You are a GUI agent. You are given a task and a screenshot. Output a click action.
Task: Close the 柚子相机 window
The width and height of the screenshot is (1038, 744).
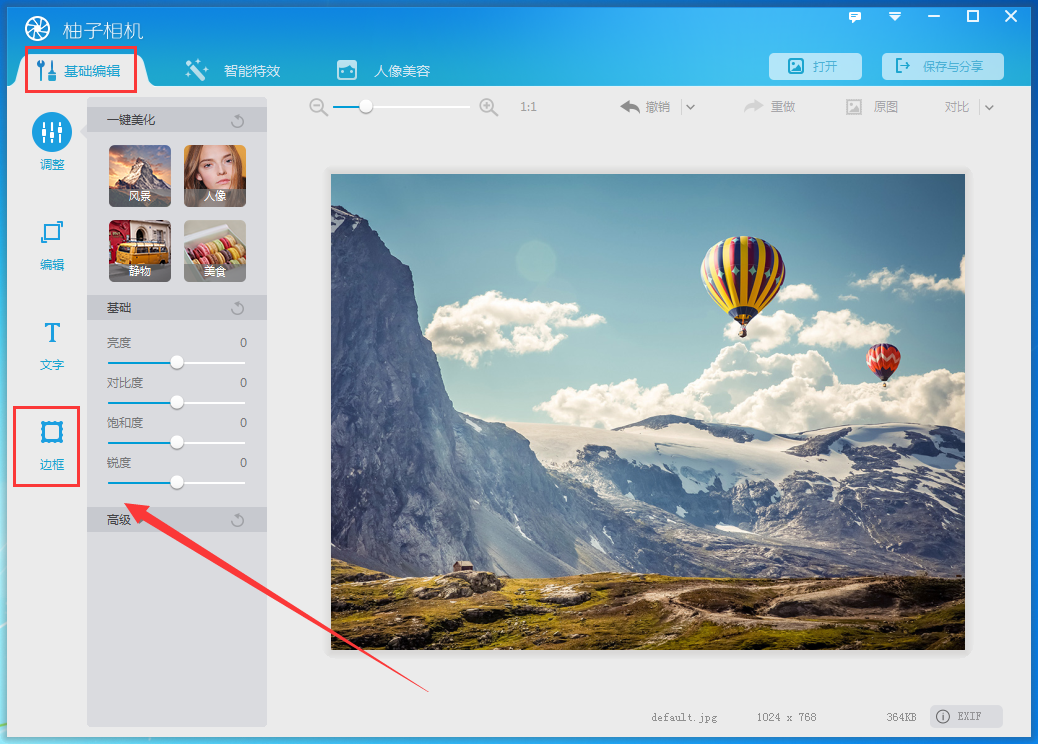(x=1011, y=17)
